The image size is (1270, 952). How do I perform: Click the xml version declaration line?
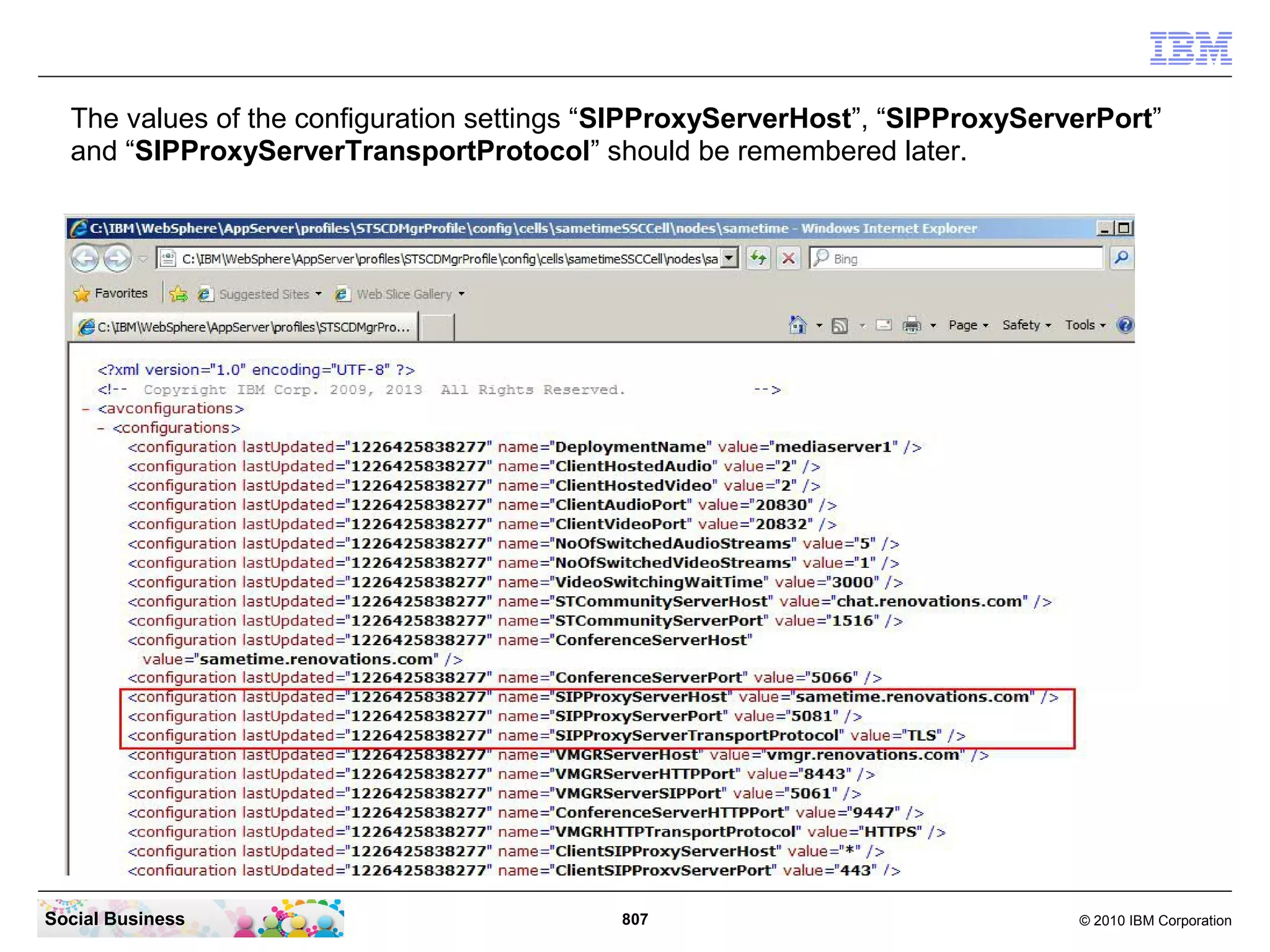[256, 370]
